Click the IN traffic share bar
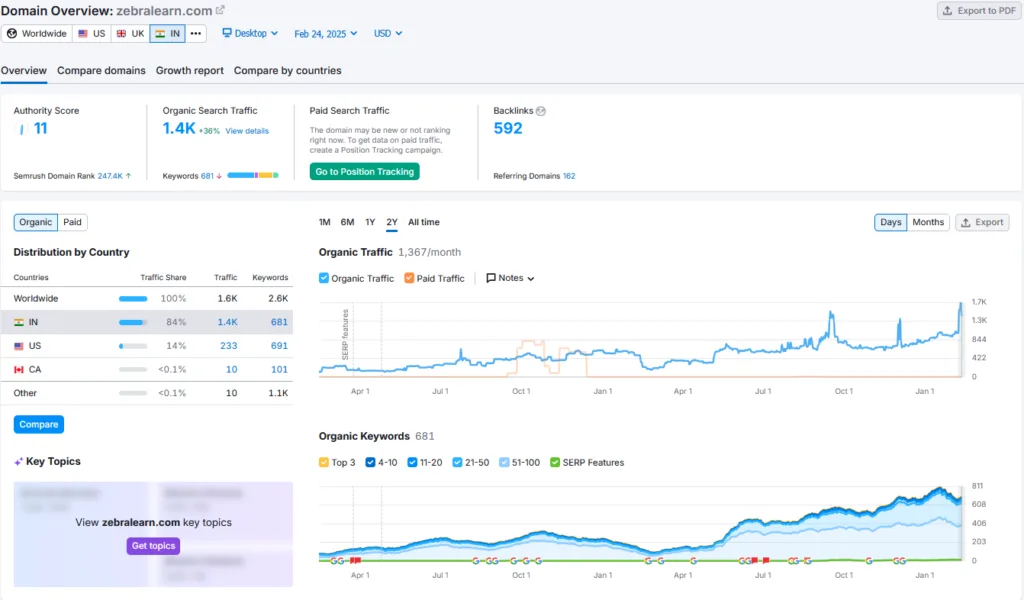 coord(133,323)
